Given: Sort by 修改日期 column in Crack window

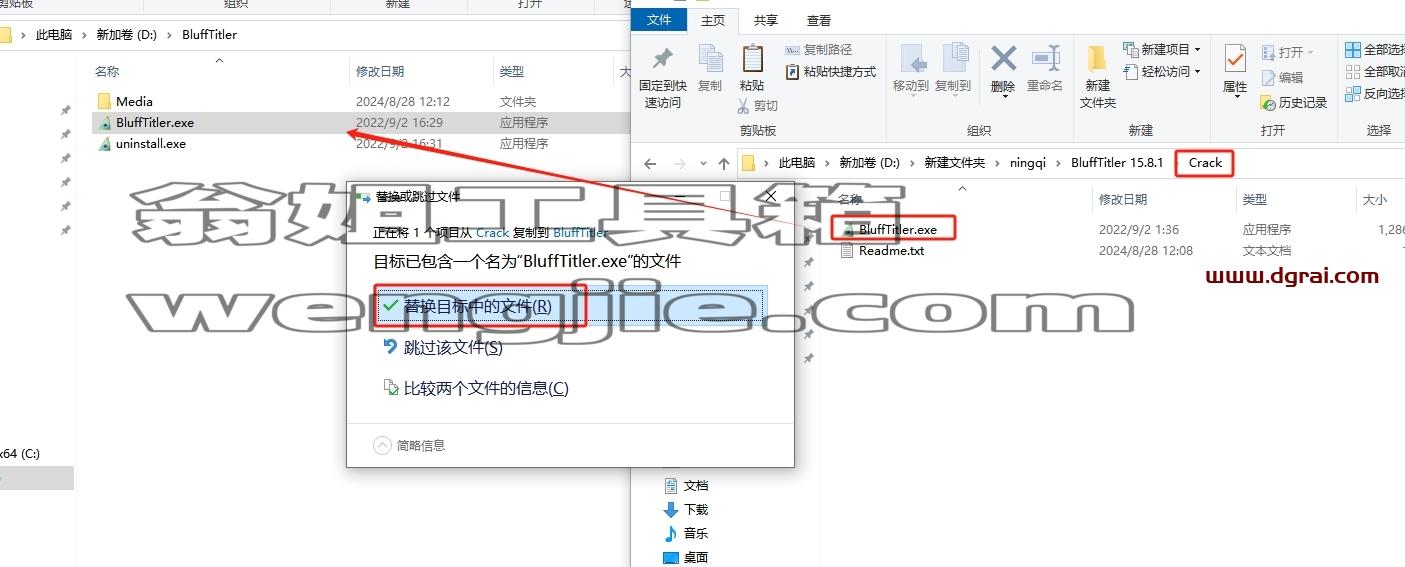Looking at the screenshot, I should click(x=1125, y=199).
